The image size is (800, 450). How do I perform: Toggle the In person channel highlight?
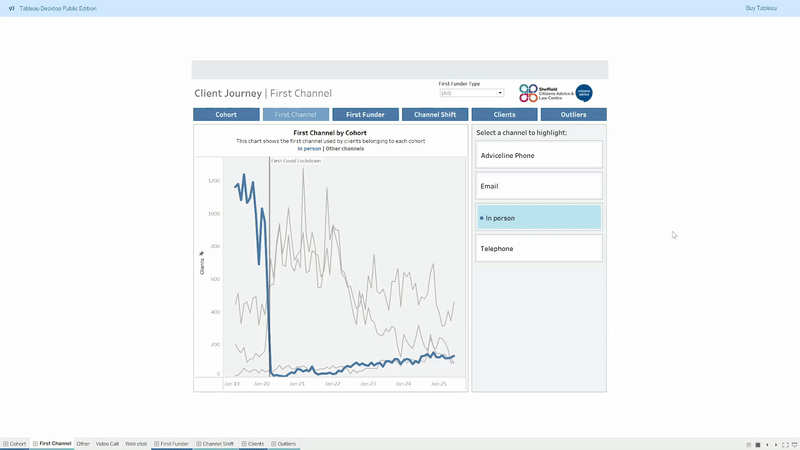pos(539,217)
